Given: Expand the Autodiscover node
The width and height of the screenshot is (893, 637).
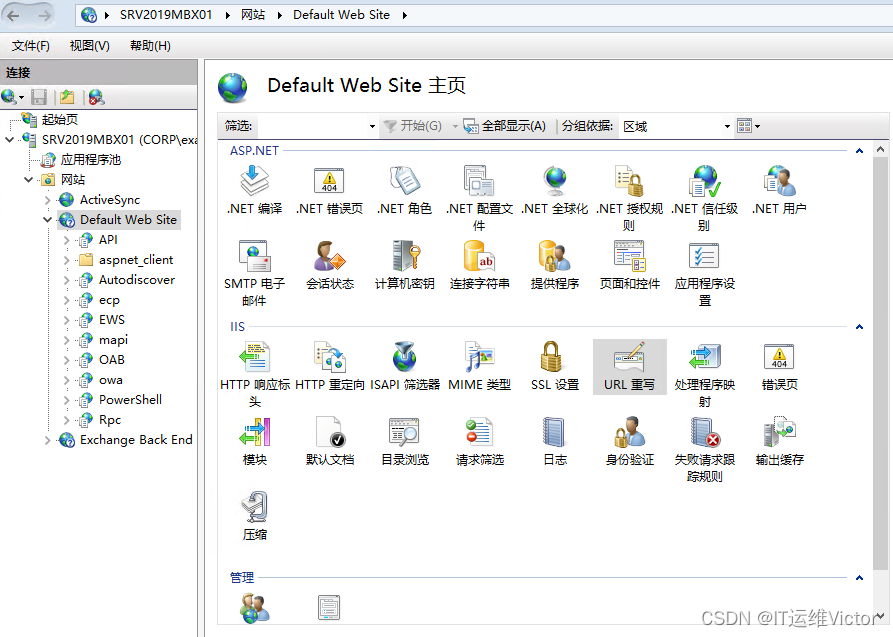Looking at the screenshot, I should click(x=66, y=280).
